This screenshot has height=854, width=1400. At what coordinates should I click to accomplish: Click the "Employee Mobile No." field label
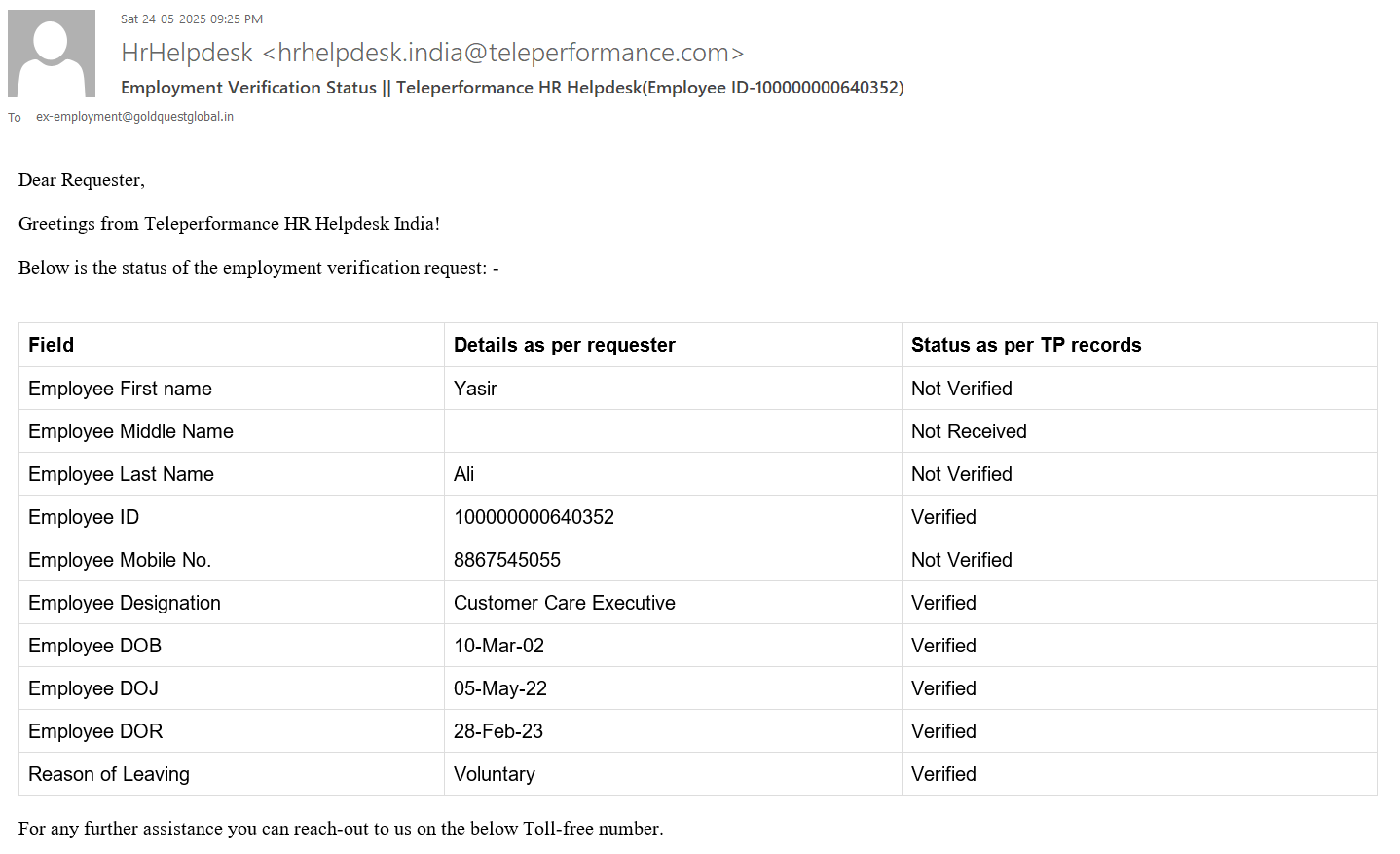(x=120, y=560)
